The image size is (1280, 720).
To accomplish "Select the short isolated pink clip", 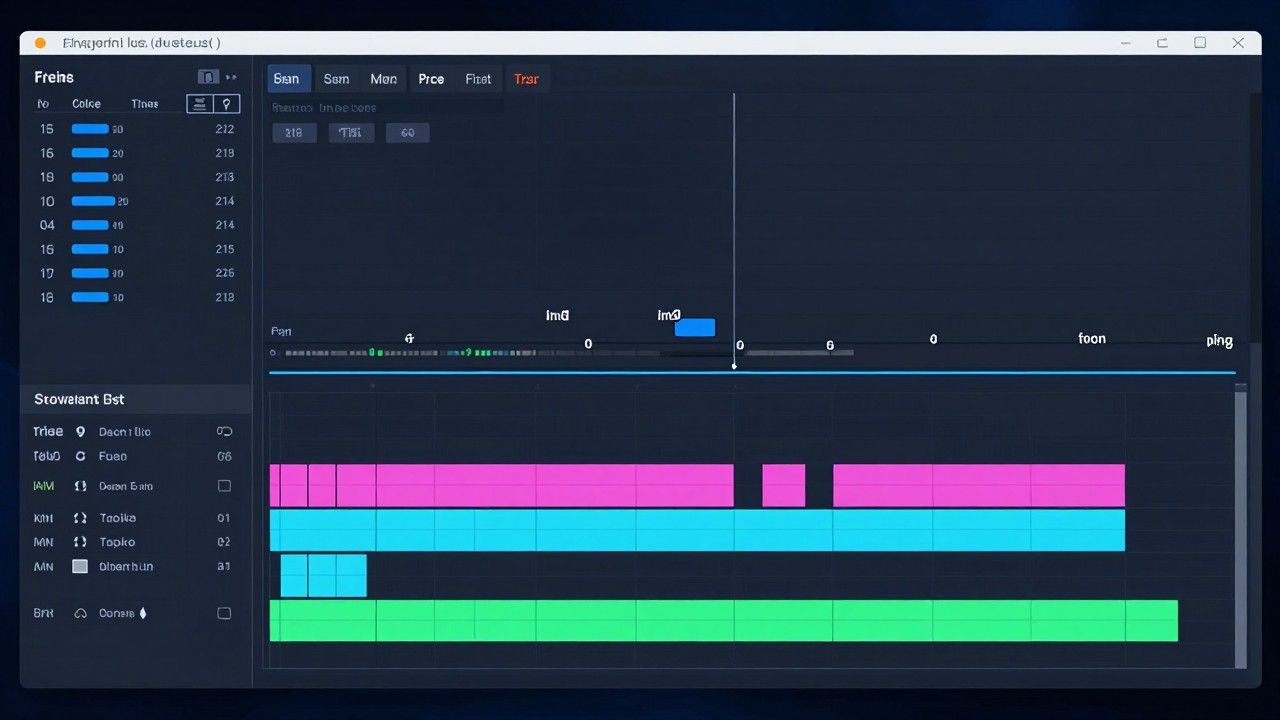I will [784, 486].
